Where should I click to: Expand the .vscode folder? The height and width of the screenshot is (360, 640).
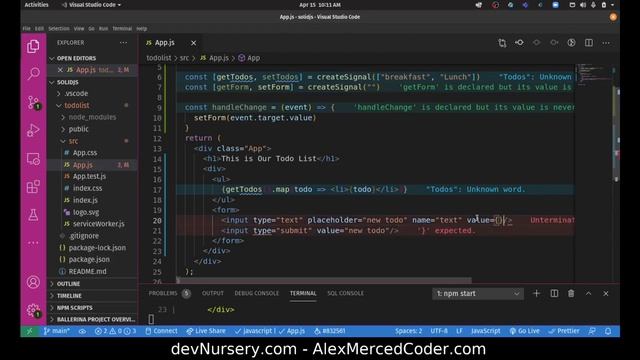click(x=76, y=93)
